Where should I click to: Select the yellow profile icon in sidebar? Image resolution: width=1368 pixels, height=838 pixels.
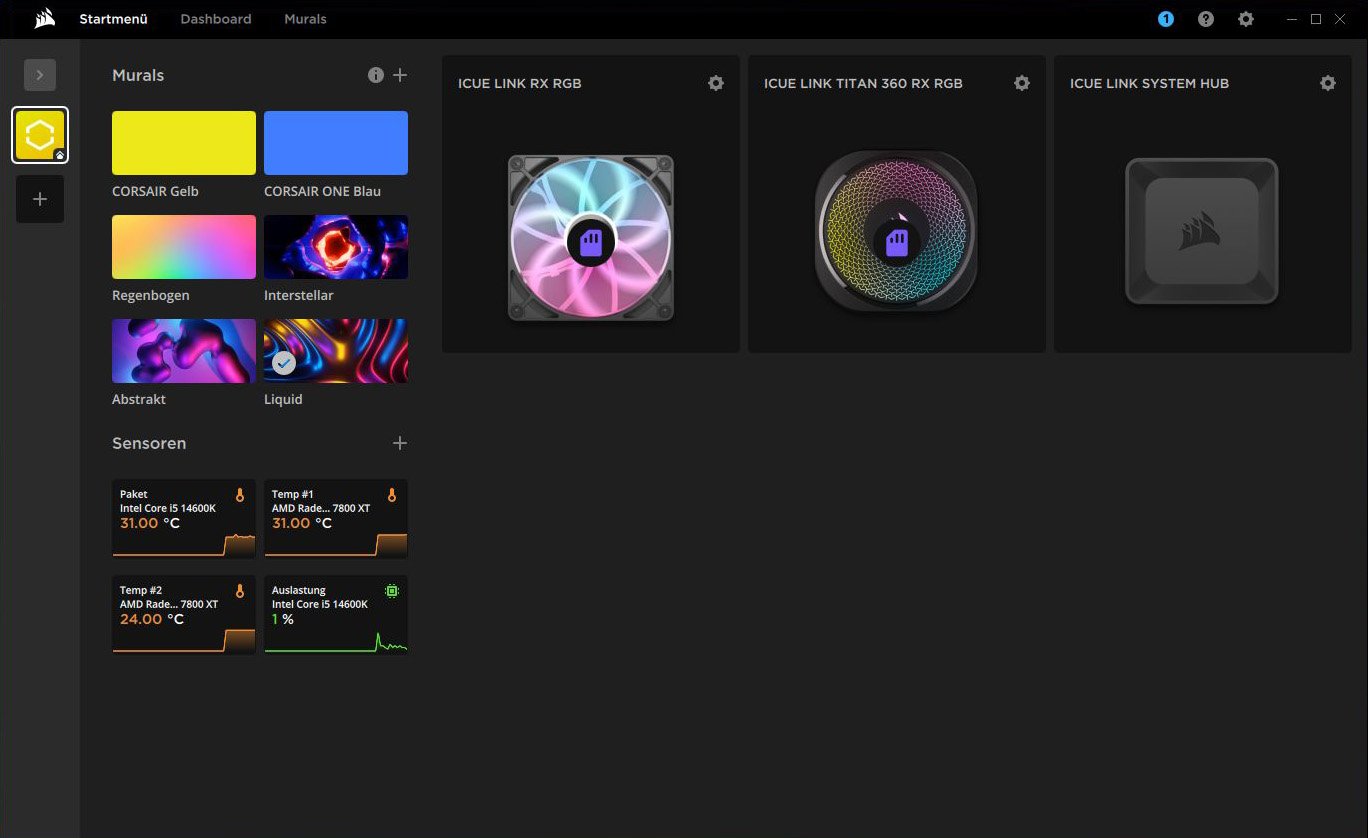[40, 135]
